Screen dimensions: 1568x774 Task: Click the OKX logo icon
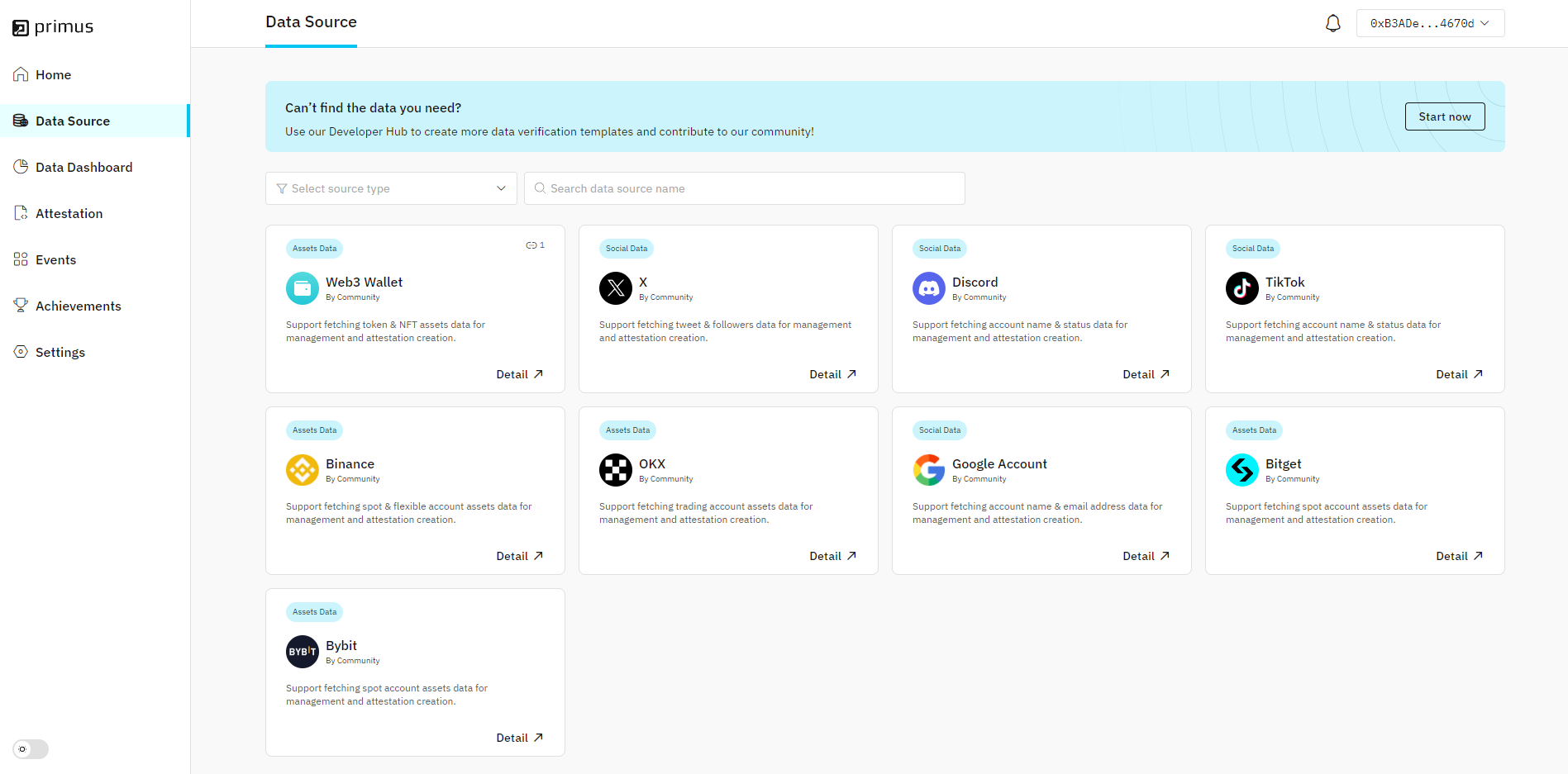click(x=615, y=470)
